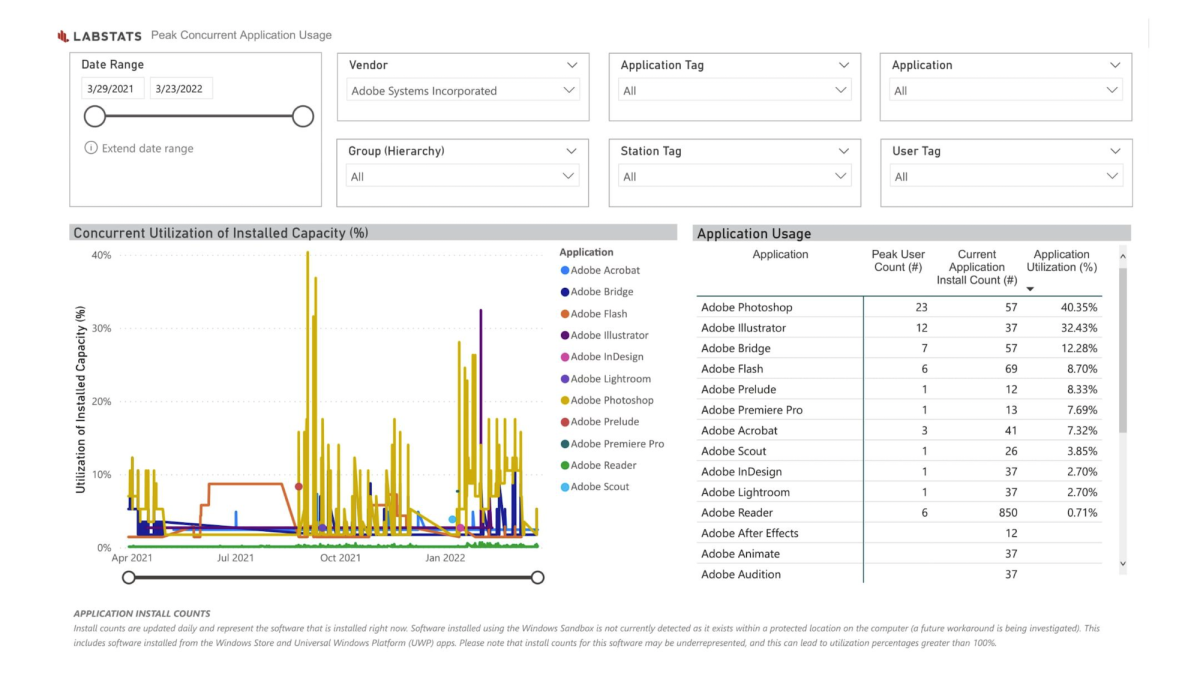Viewport: 1200px width, 673px height.
Task: Sort by Peak User Count column header
Action: (897, 261)
